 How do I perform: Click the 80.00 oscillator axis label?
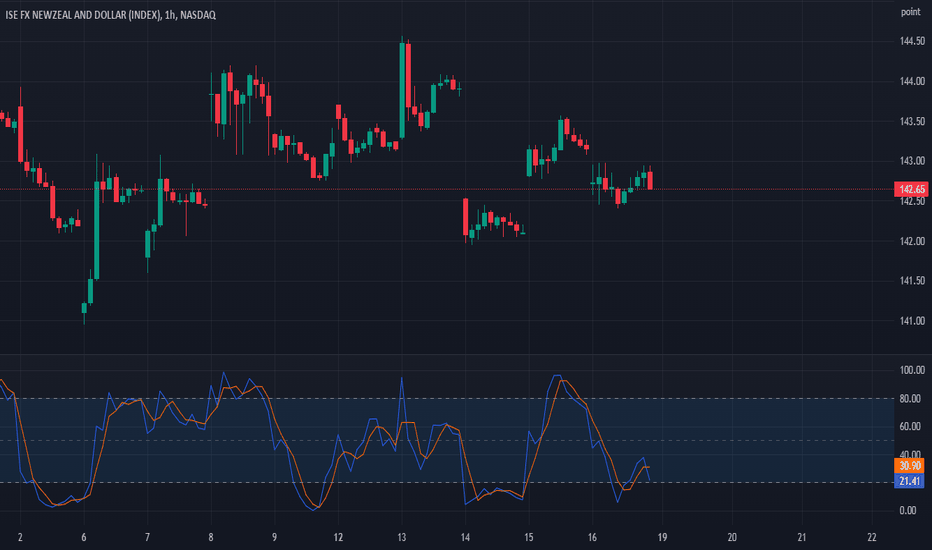(912, 398)
